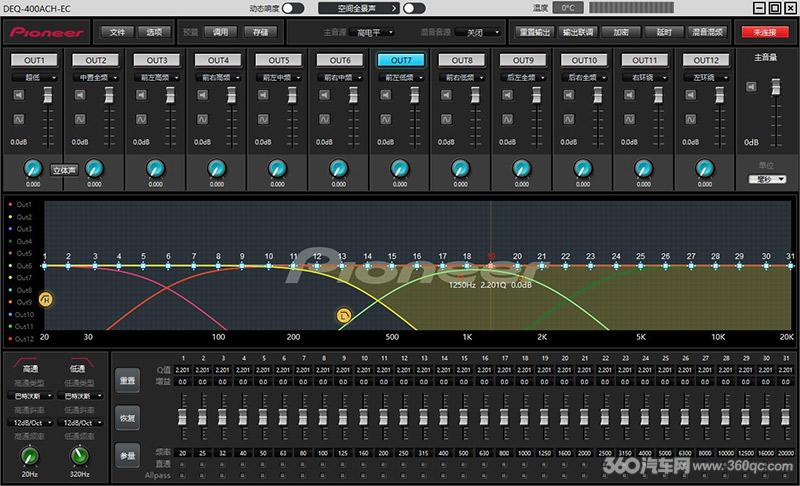Screen dimensions: 800x486
Task: Open the high-pass filter type dropdown
Action: pyautogui.click(x=30, y=396)
